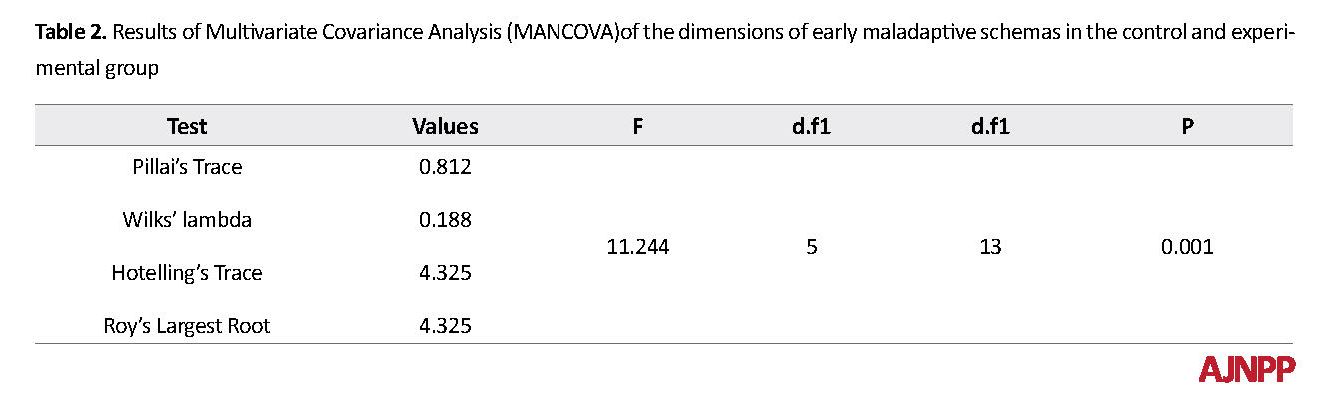Select the value 0.812

pyautogui.click(x=445, y=167)
